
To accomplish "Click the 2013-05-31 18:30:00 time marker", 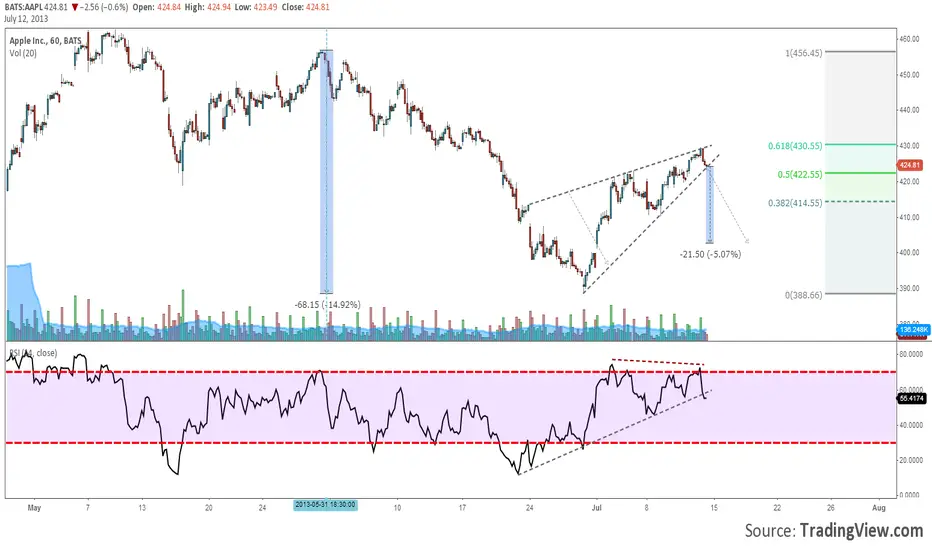I will coord(326,505).
